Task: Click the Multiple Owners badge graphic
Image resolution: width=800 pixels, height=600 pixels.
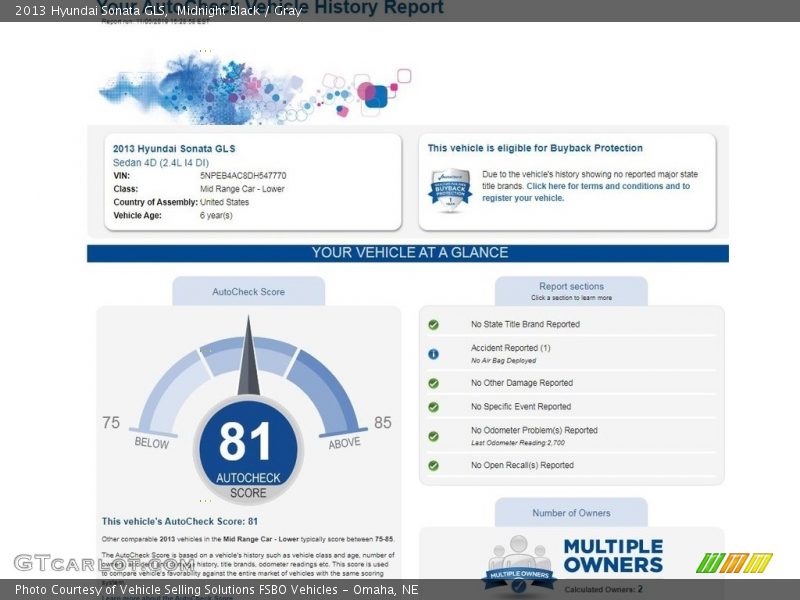Action: tap(519, 565)
